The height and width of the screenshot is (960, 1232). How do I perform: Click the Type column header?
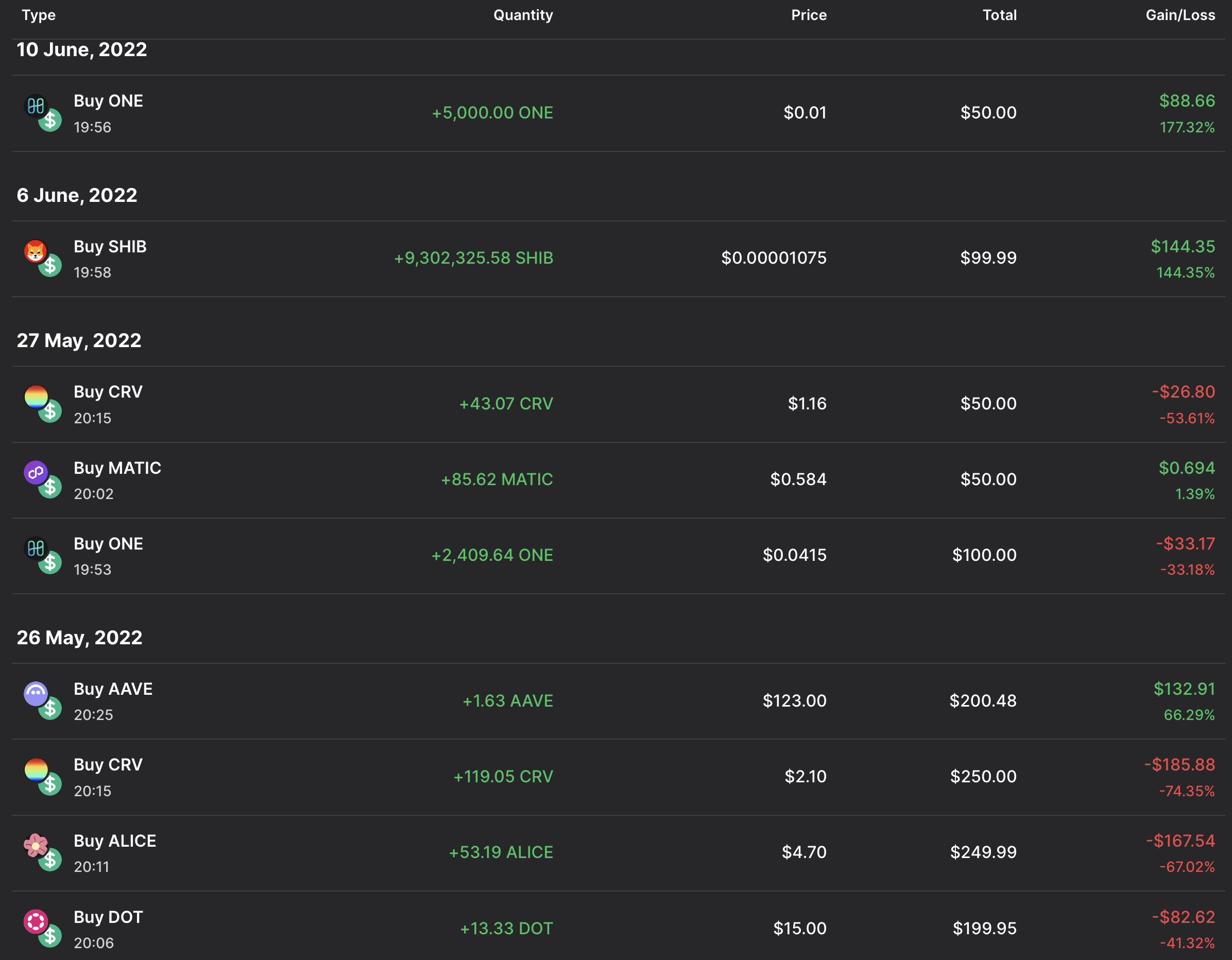pyautogui.click(x=39, y=15)
